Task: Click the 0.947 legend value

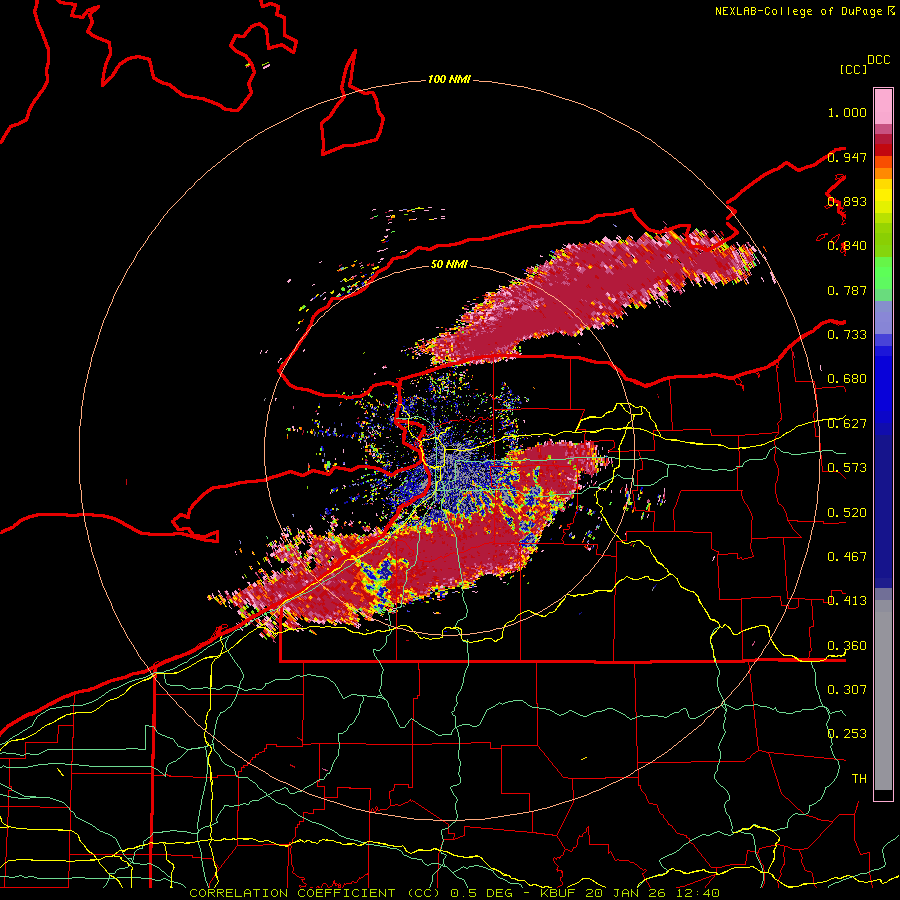Action: (x=847, y=157)
